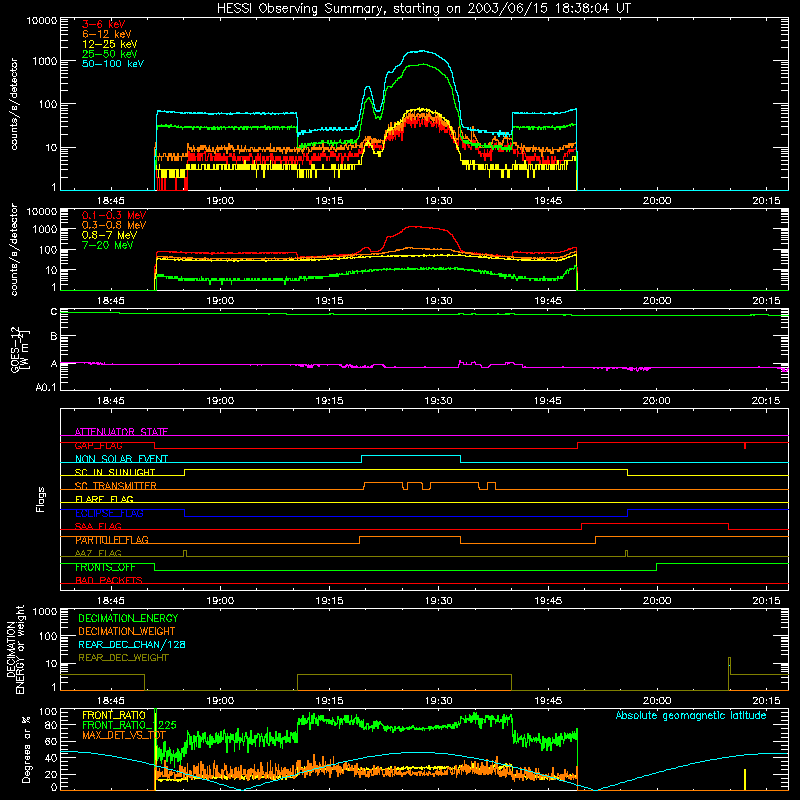Click the A0.1 tick on GOES panel
Screen dimensions: 800x800
pyautogui.click(x=46, y=387)
